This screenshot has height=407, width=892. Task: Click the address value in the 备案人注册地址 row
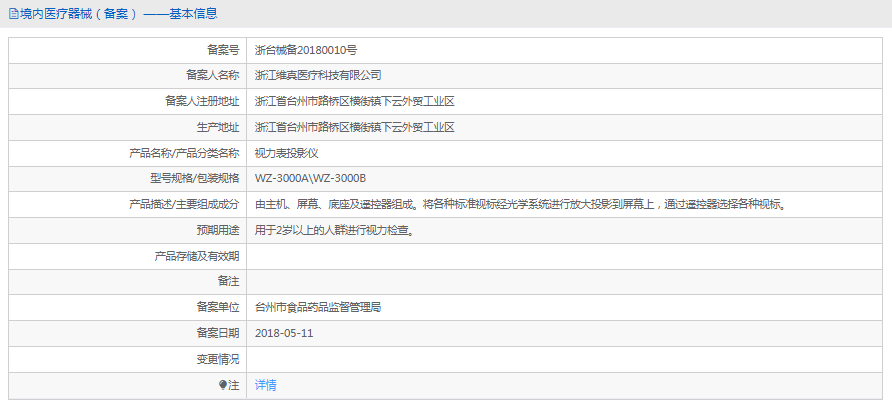[354, 101]
